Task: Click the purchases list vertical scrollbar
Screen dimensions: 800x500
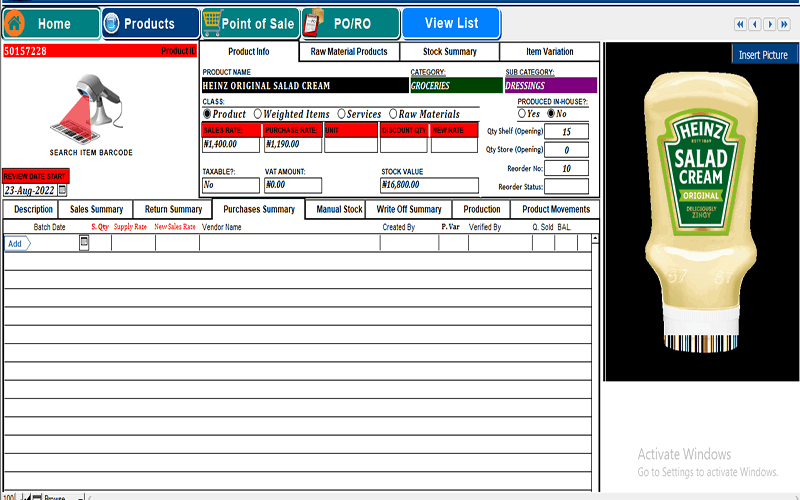Action: (x=596, y=350)
